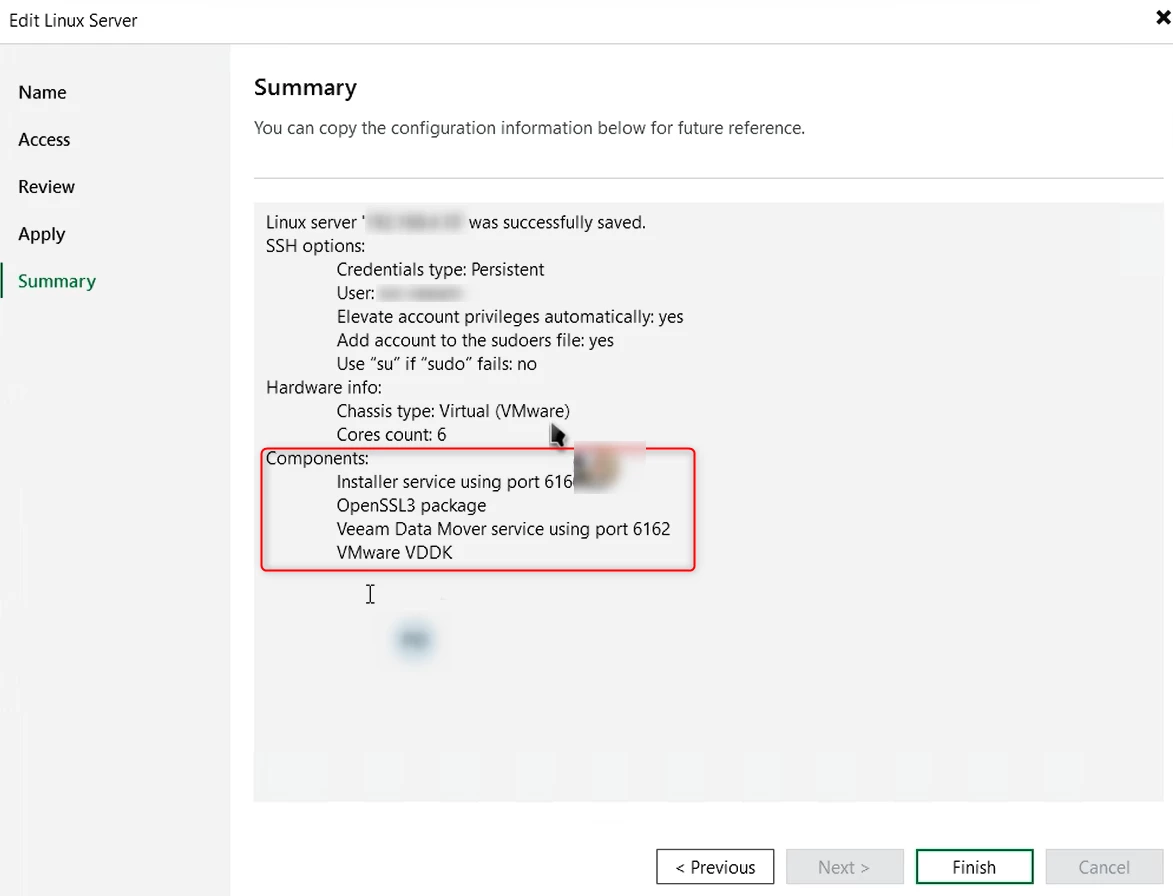Switch to the Review step

click(46, 187)
